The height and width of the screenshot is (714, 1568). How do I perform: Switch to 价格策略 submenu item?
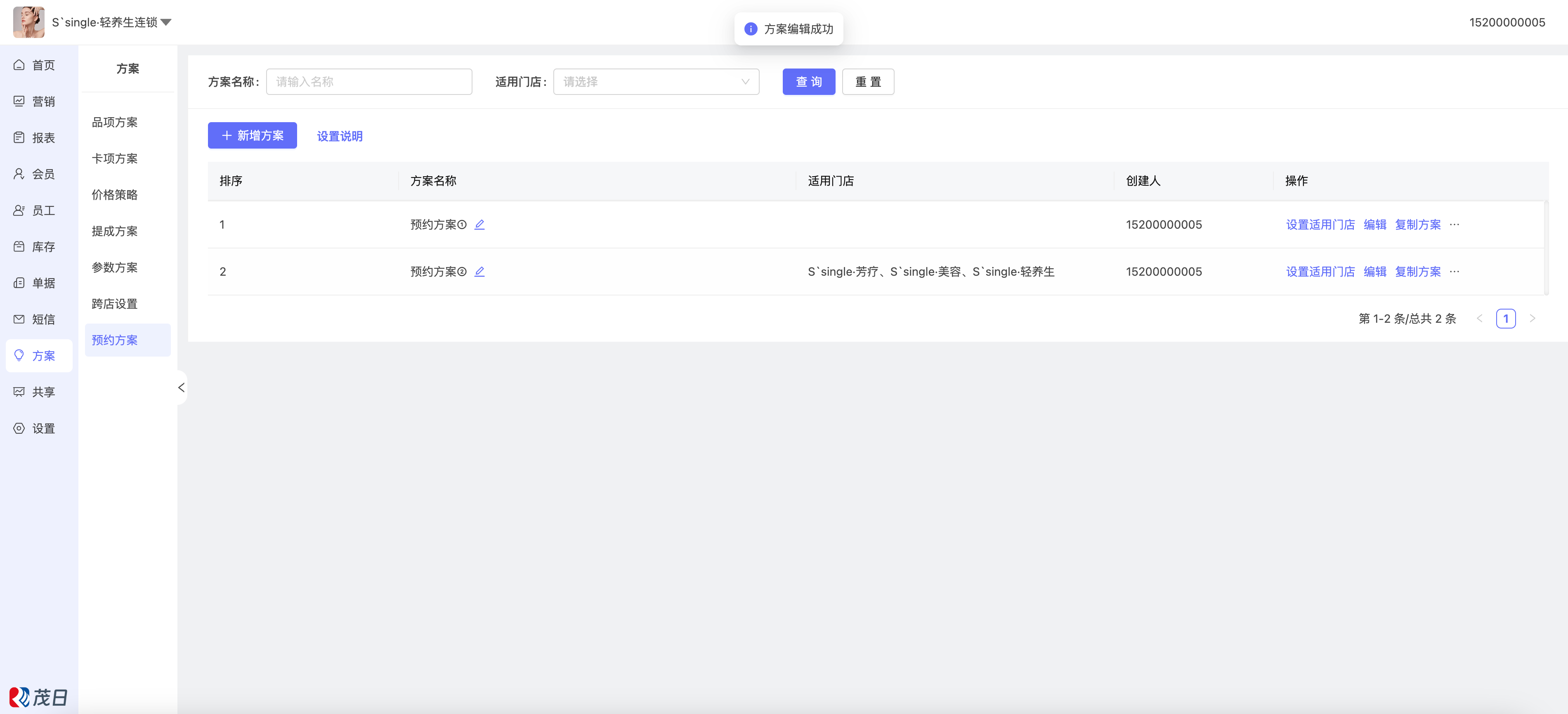114,195
